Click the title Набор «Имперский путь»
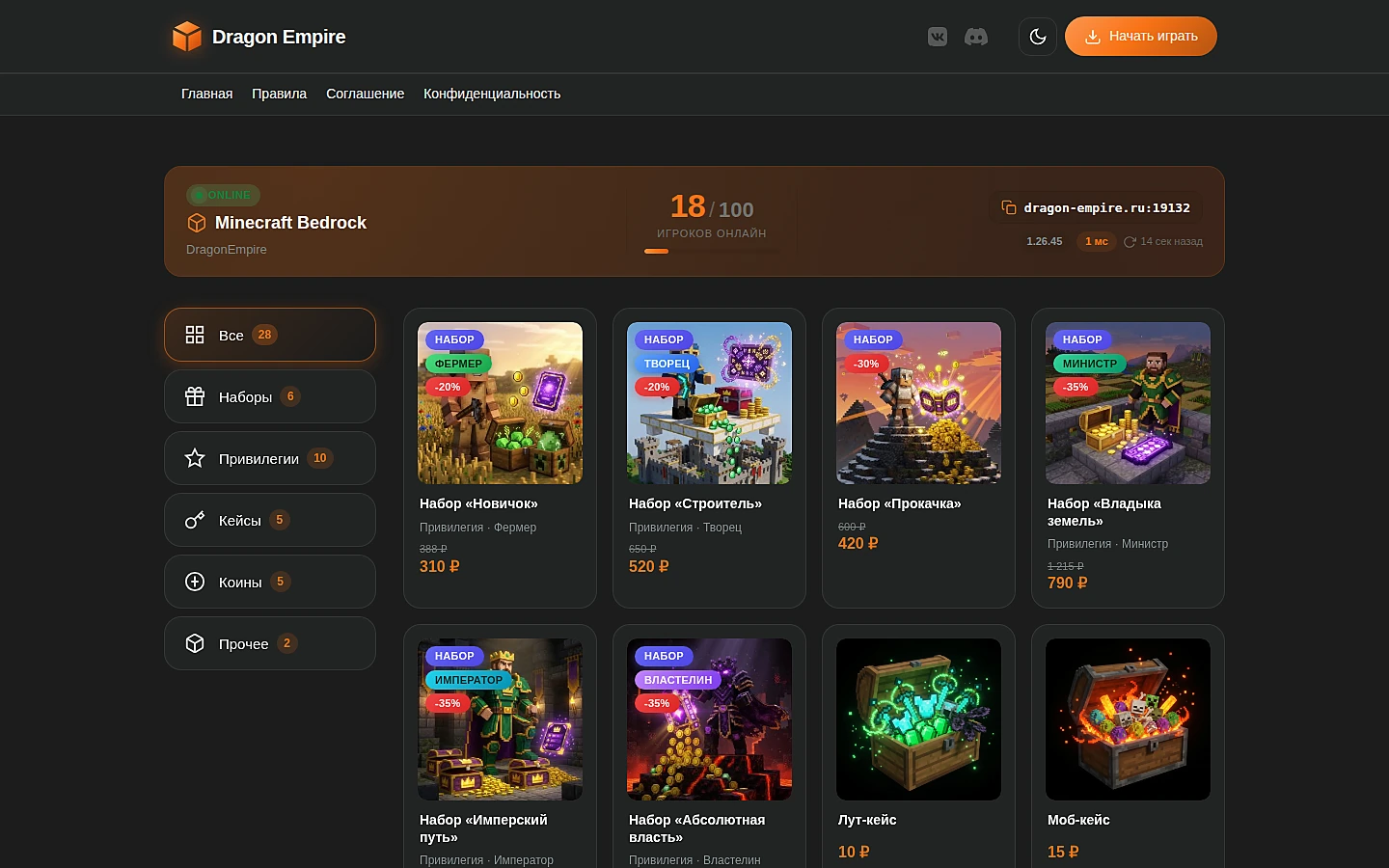Screen dimensions: 1389x868 483,828
